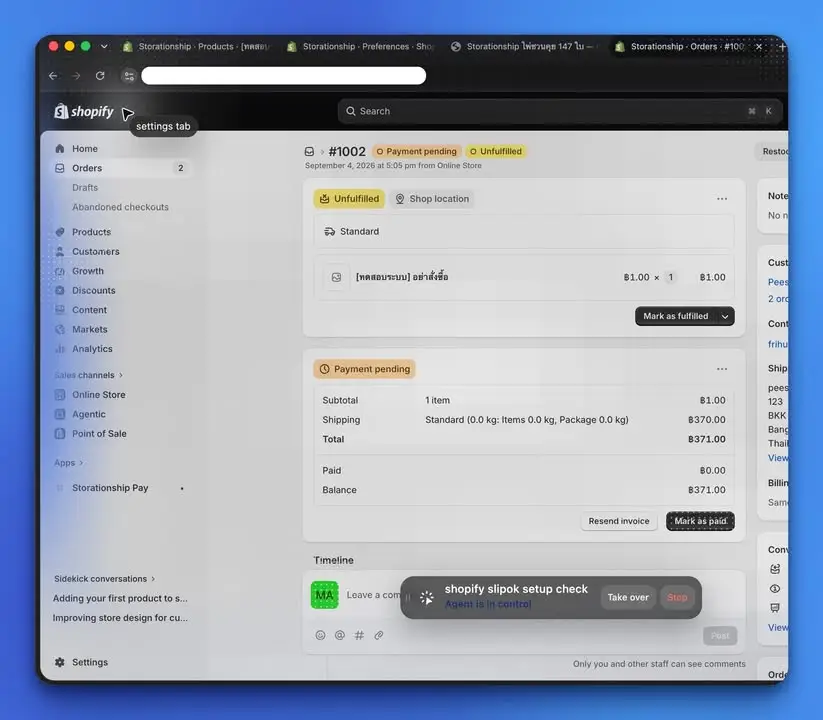
Task: Click Resend invoice
Action: [x=619, y=521]
